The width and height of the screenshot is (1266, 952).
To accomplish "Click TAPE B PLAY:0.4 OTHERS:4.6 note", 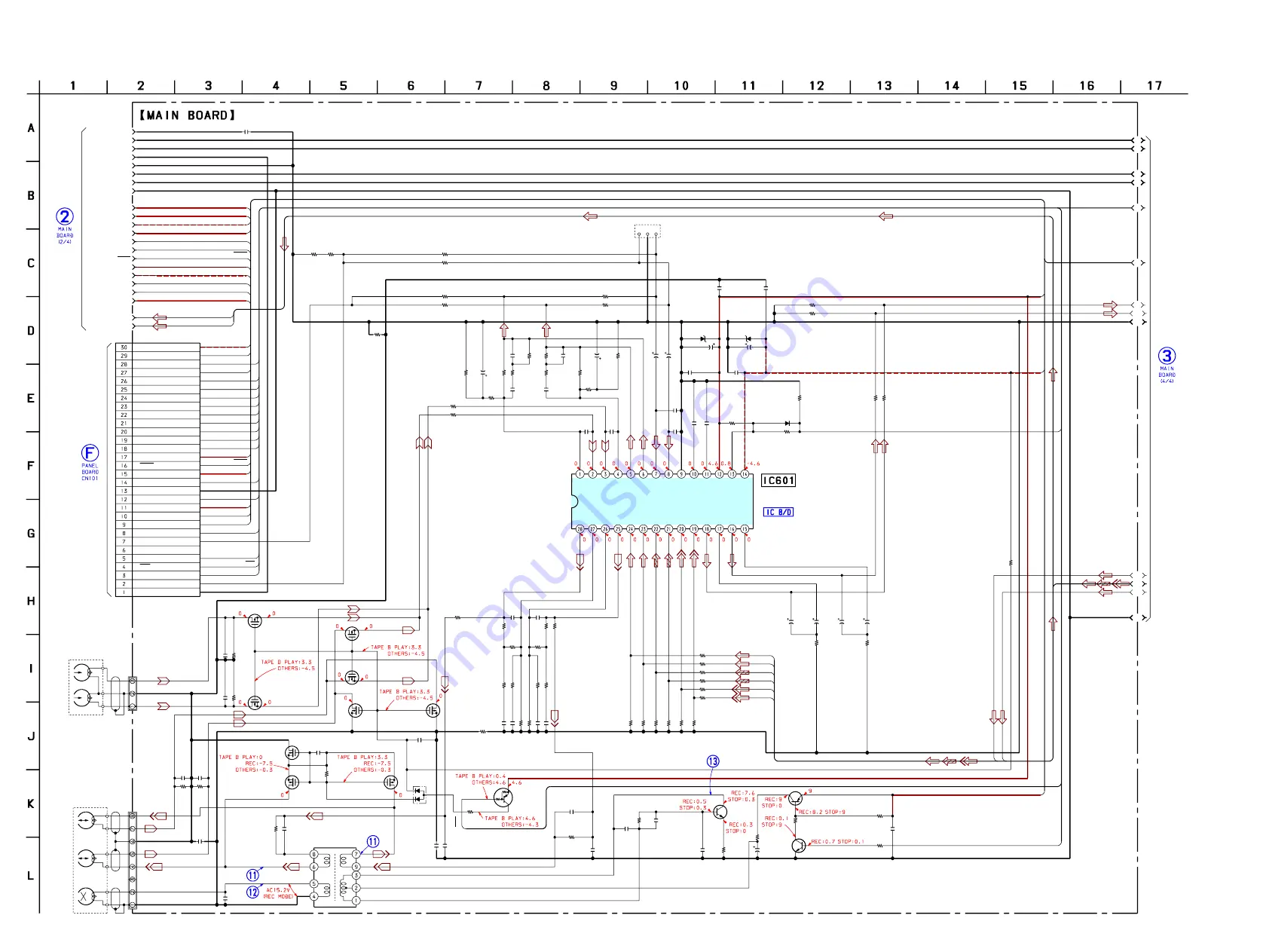I will pyautogui.click(x=481, y=779).
